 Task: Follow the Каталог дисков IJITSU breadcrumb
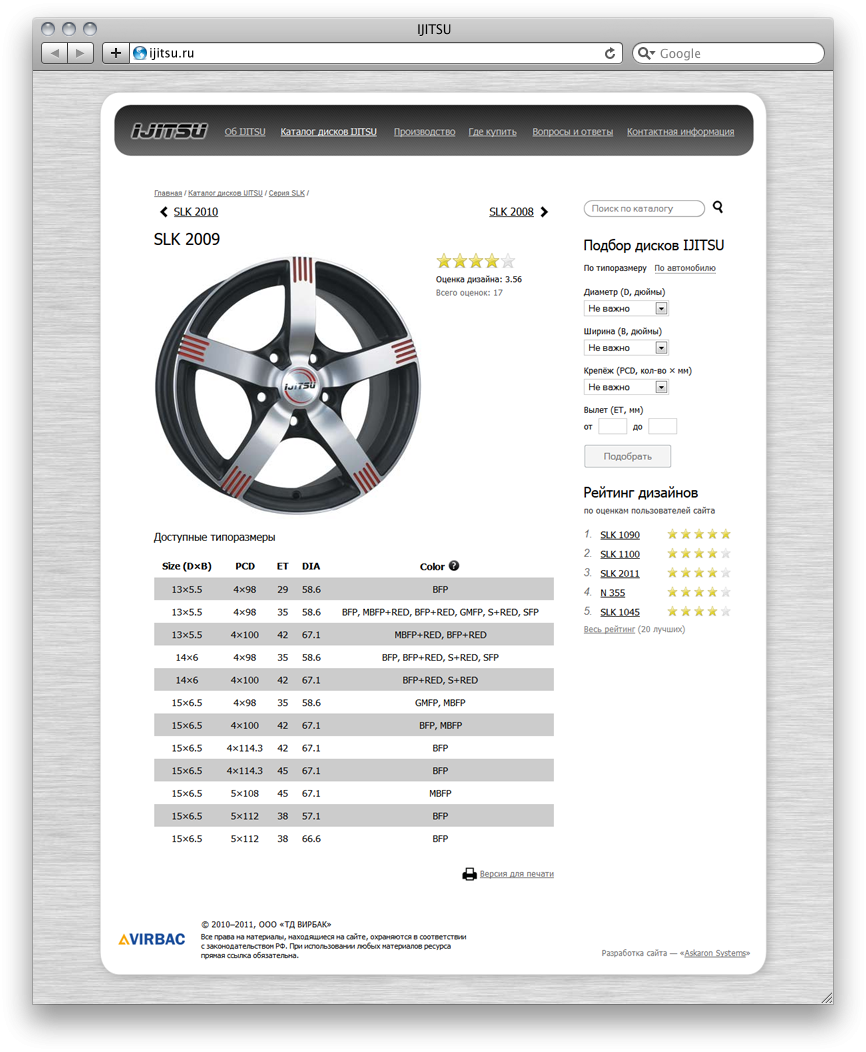click(x=225, y=193)
